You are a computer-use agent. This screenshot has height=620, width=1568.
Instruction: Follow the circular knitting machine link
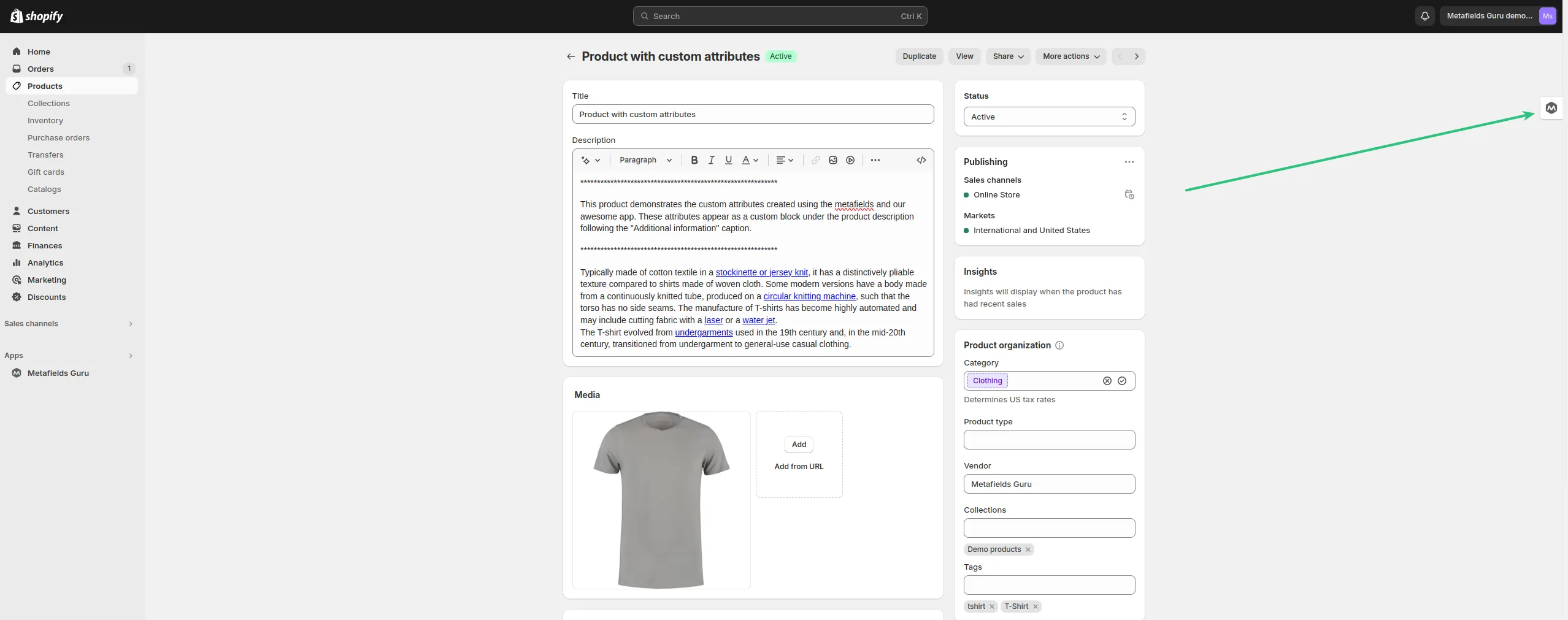809,296
